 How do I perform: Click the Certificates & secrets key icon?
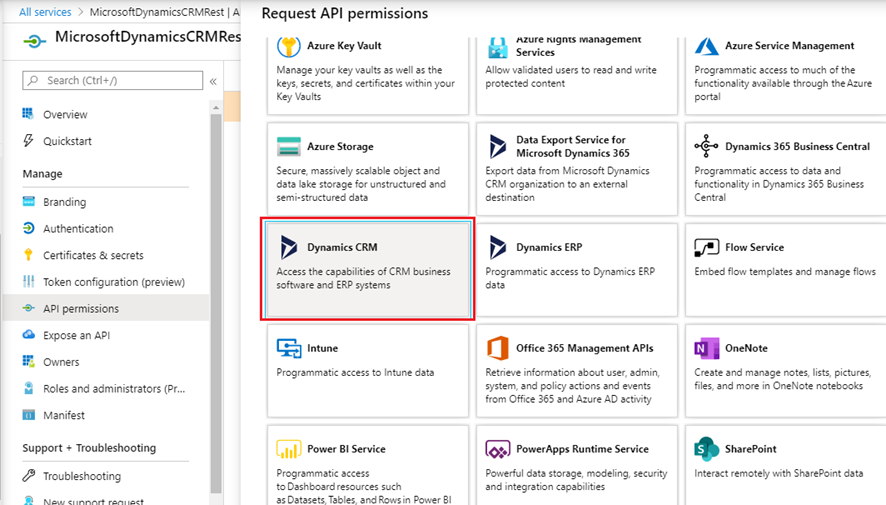(28, 254)
